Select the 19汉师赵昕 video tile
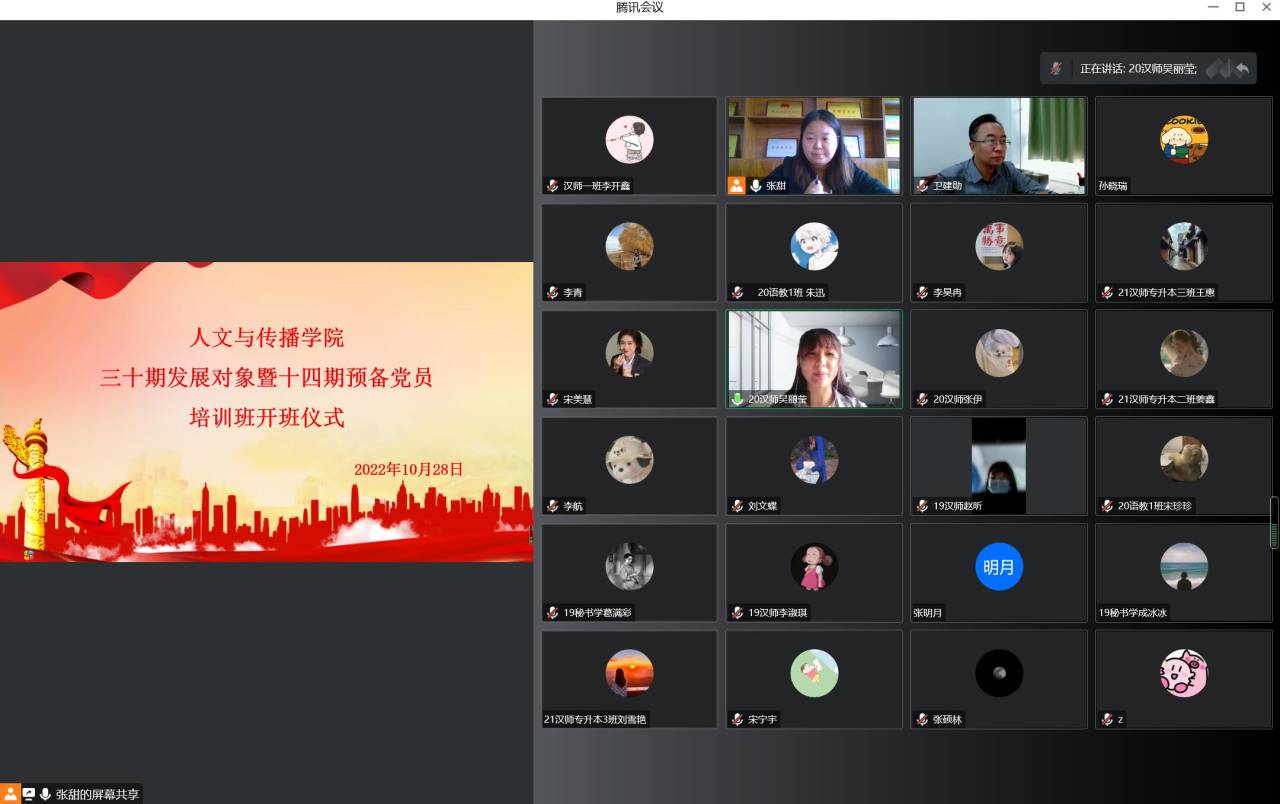 click(x=998, y=465)
